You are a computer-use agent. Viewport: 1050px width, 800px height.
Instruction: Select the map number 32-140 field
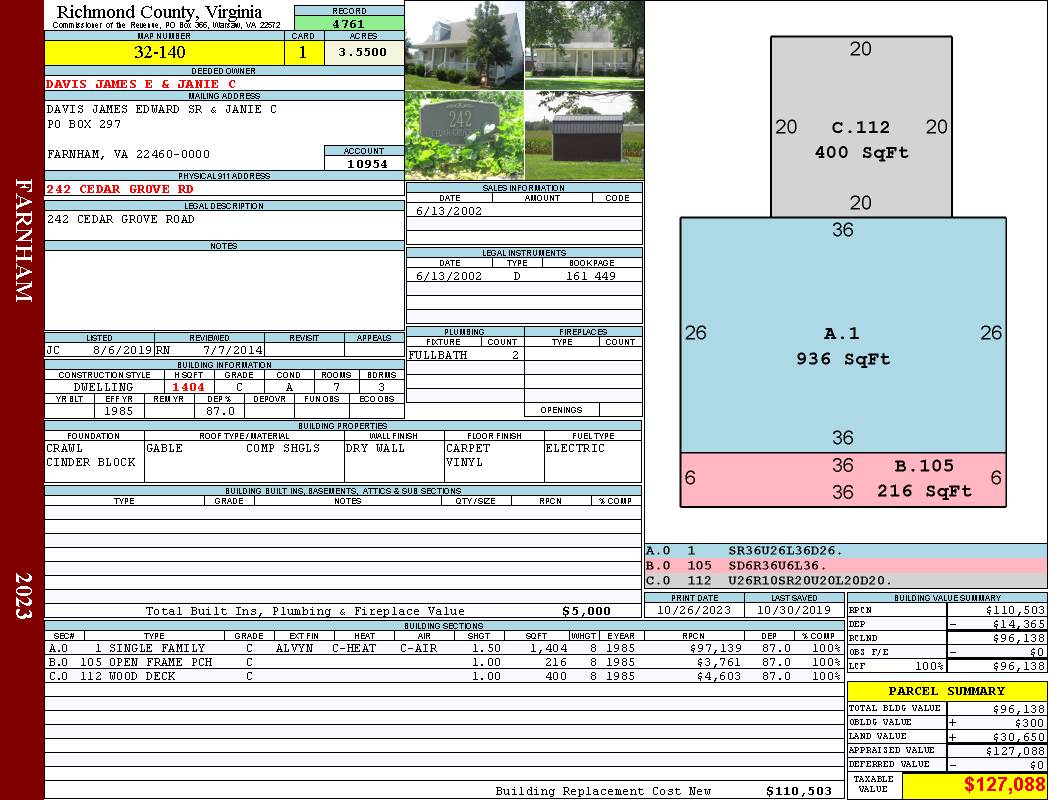(x=164, y=52)
